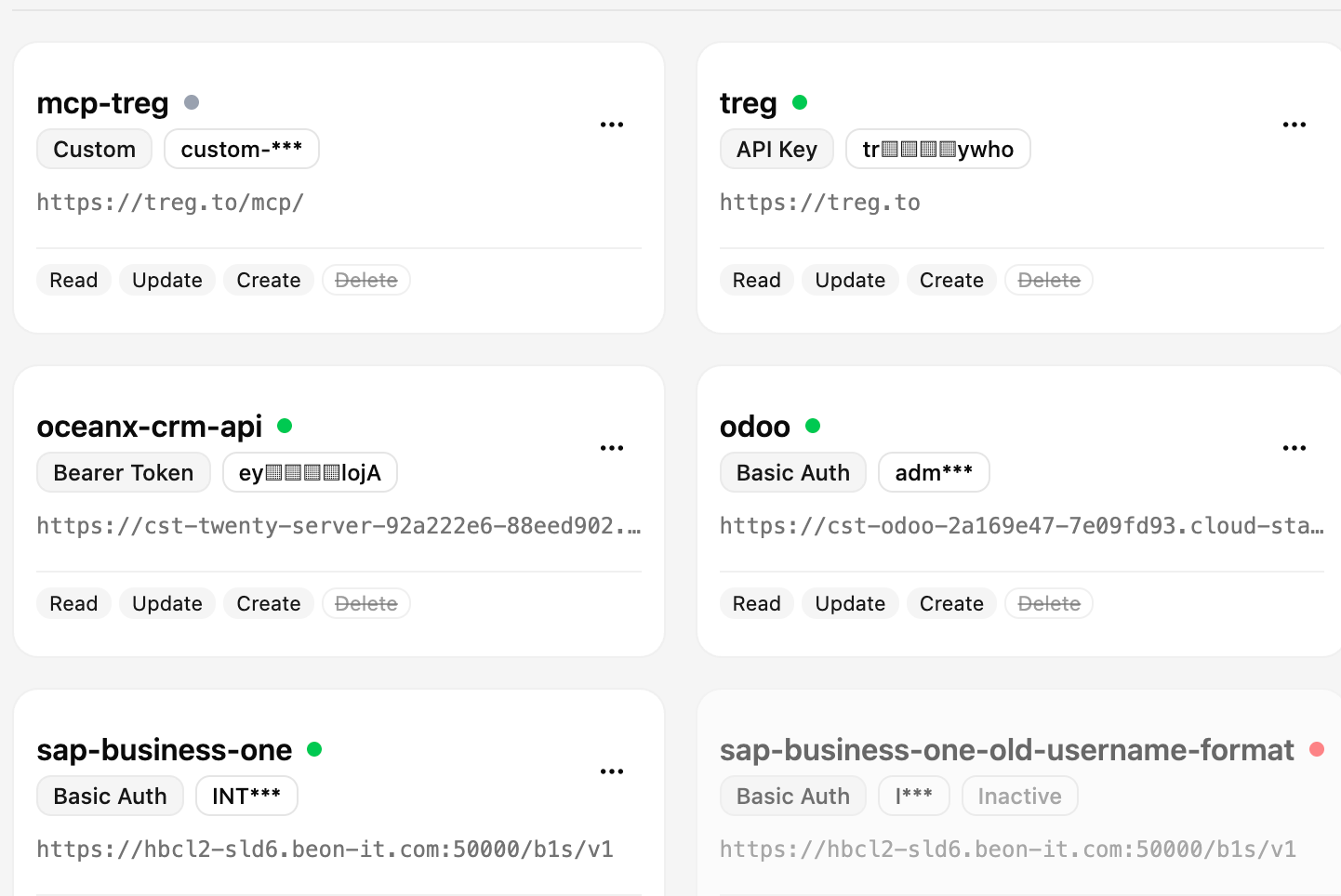Click the grayed URL on the old-username-format card

1008,850
